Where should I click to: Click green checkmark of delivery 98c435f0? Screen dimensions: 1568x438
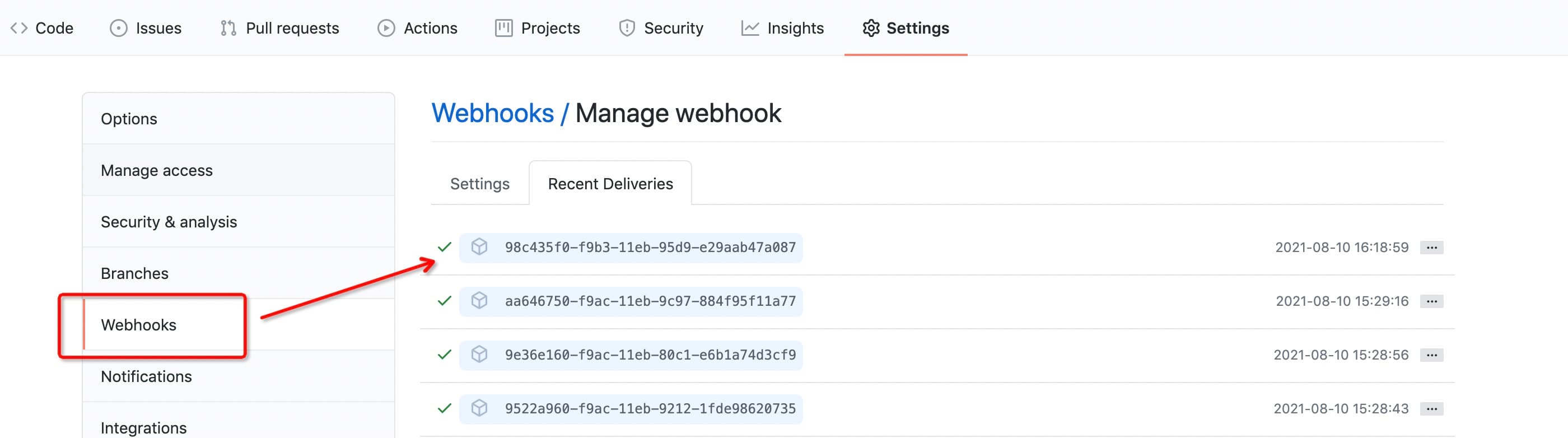(x=444, y=246)
